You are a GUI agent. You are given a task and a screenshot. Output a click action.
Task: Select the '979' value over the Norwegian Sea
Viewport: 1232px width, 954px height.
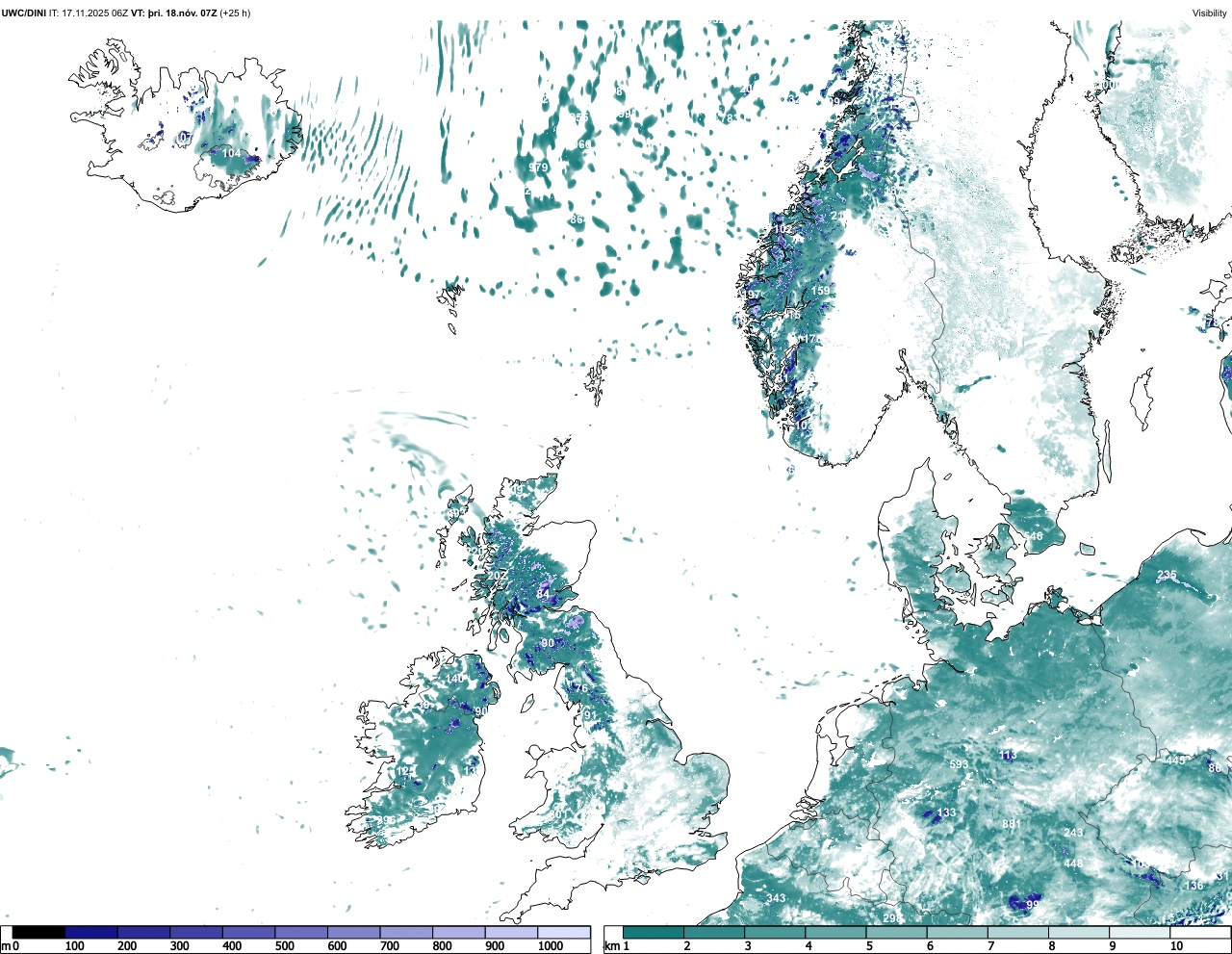point(538,168)
